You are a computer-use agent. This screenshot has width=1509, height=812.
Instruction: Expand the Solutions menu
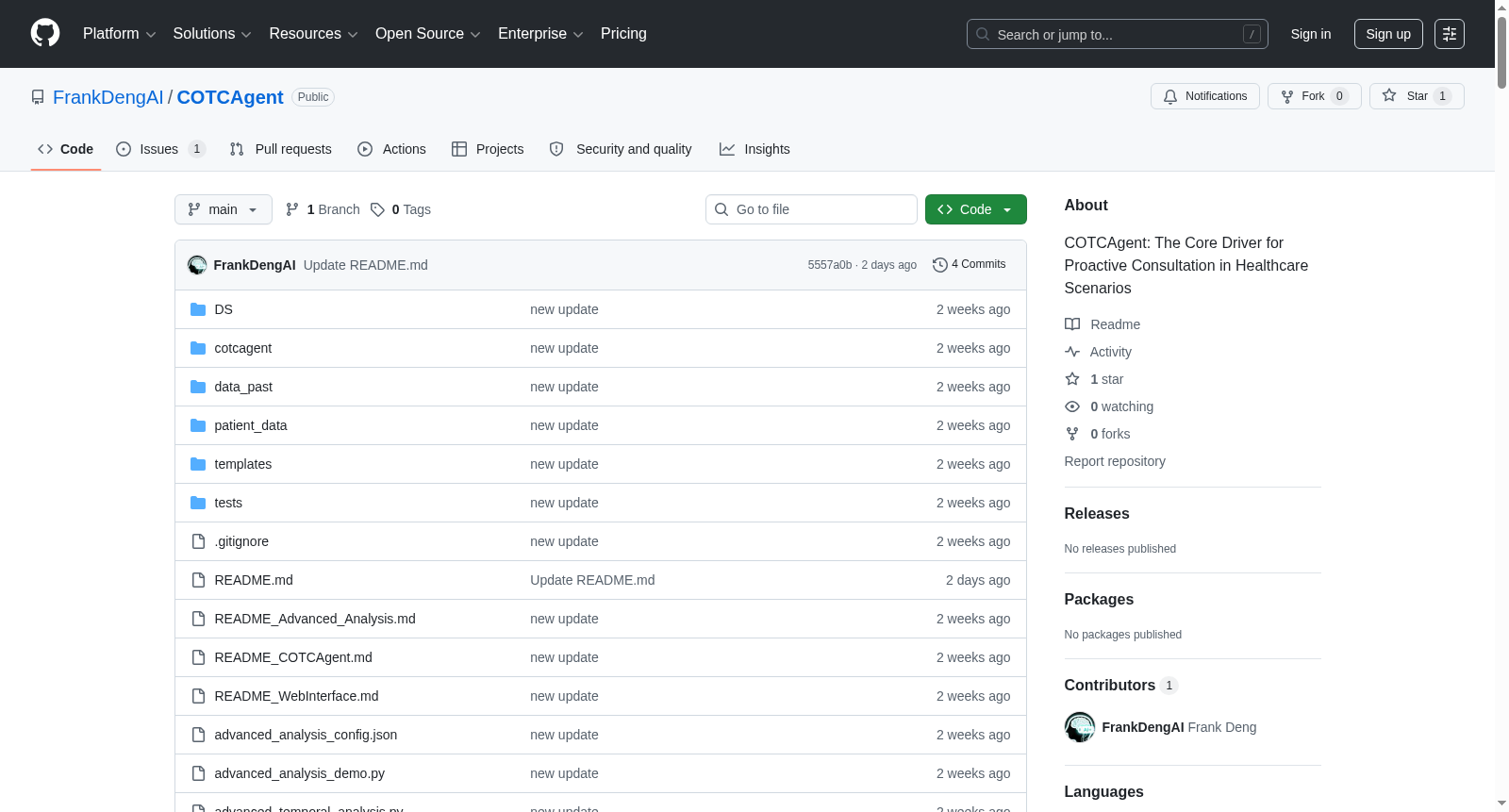tap(212, 34)
